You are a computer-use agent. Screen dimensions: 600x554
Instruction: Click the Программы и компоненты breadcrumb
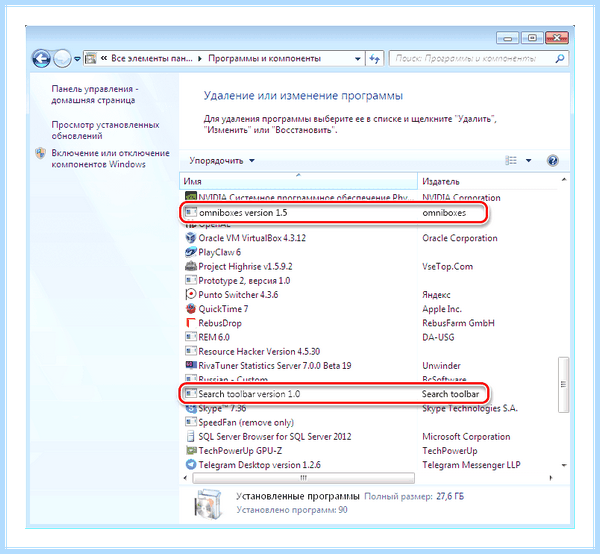tap(264, 59)
